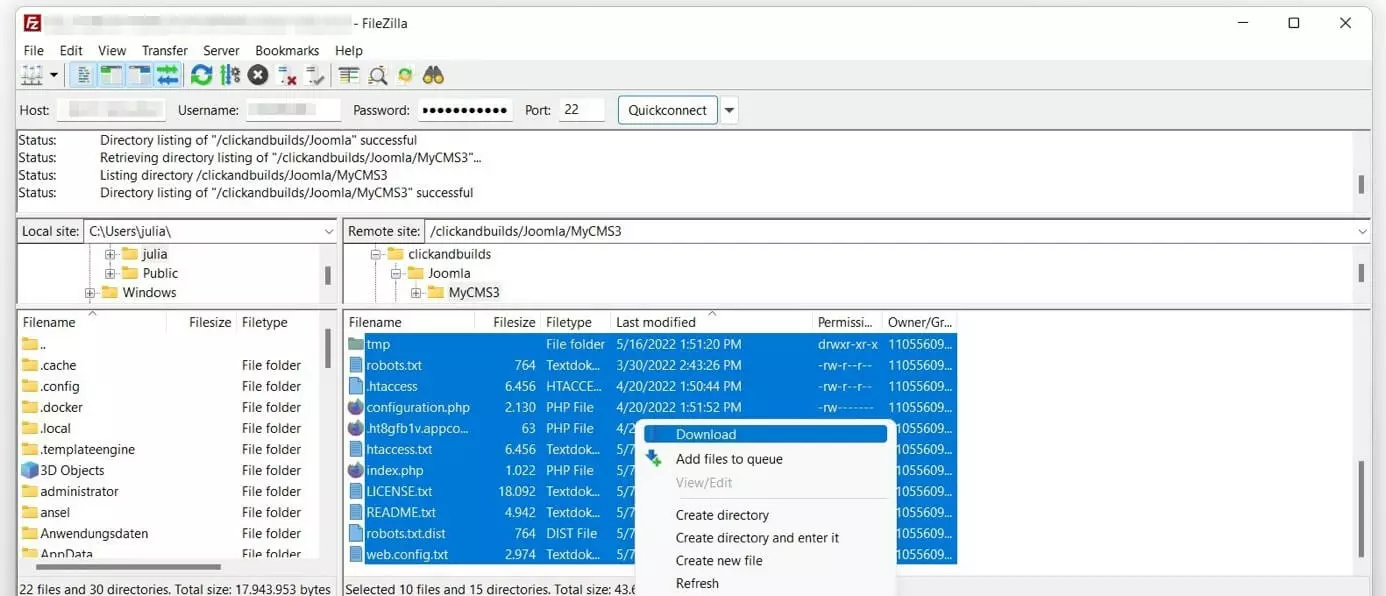1386x596 pixels.
Task: Open the Edit menu
Action: point(71,50)
